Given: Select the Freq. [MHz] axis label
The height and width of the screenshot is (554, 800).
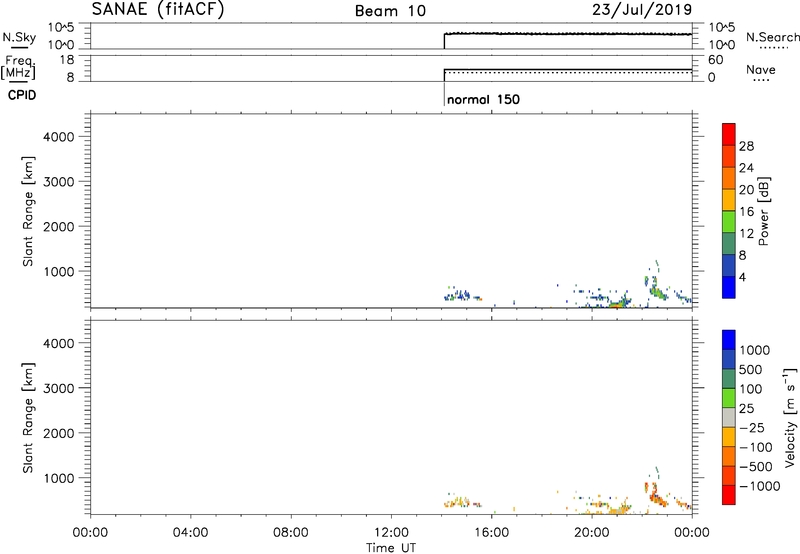Looking at the screenshot, I should pos(18,67).
